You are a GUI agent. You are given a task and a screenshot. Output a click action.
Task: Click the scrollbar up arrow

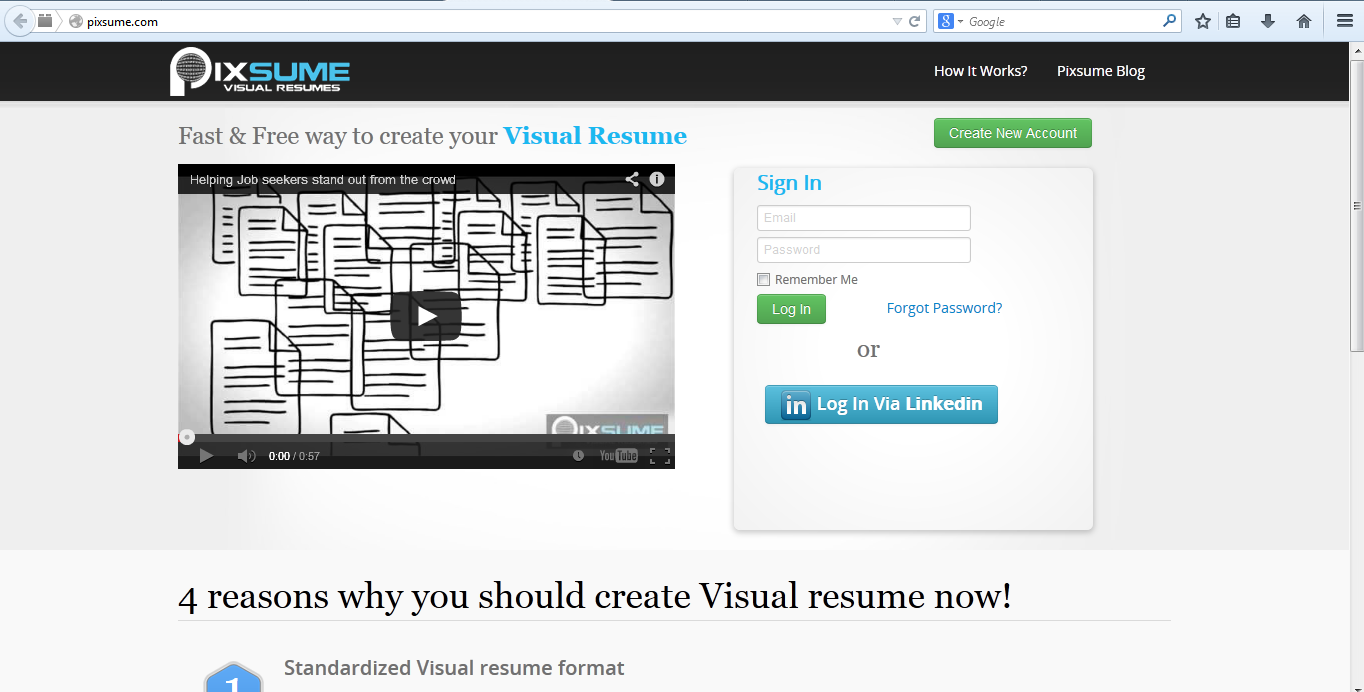pos(1357,49)
